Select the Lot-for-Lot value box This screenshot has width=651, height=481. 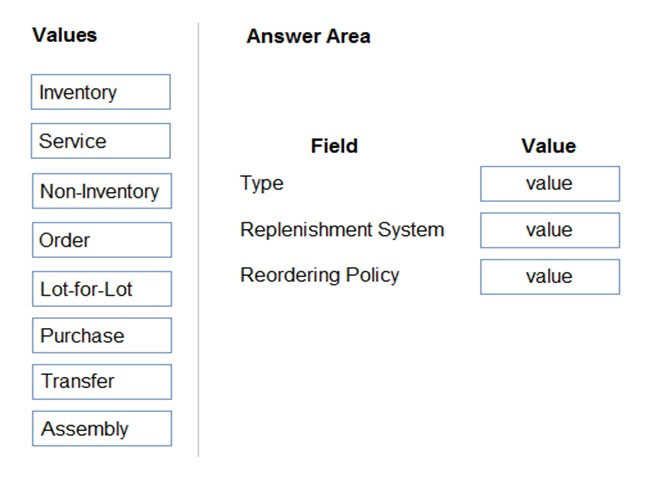[x=102, y=289]
